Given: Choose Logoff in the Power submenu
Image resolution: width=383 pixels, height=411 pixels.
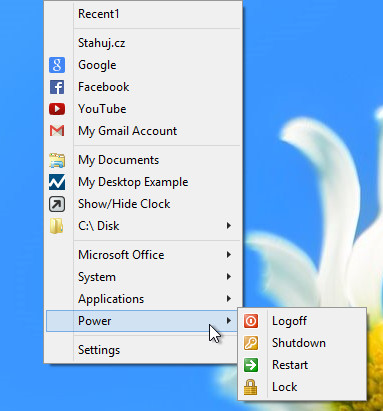Looking at the screenshot, I should (x=302, y=321).
